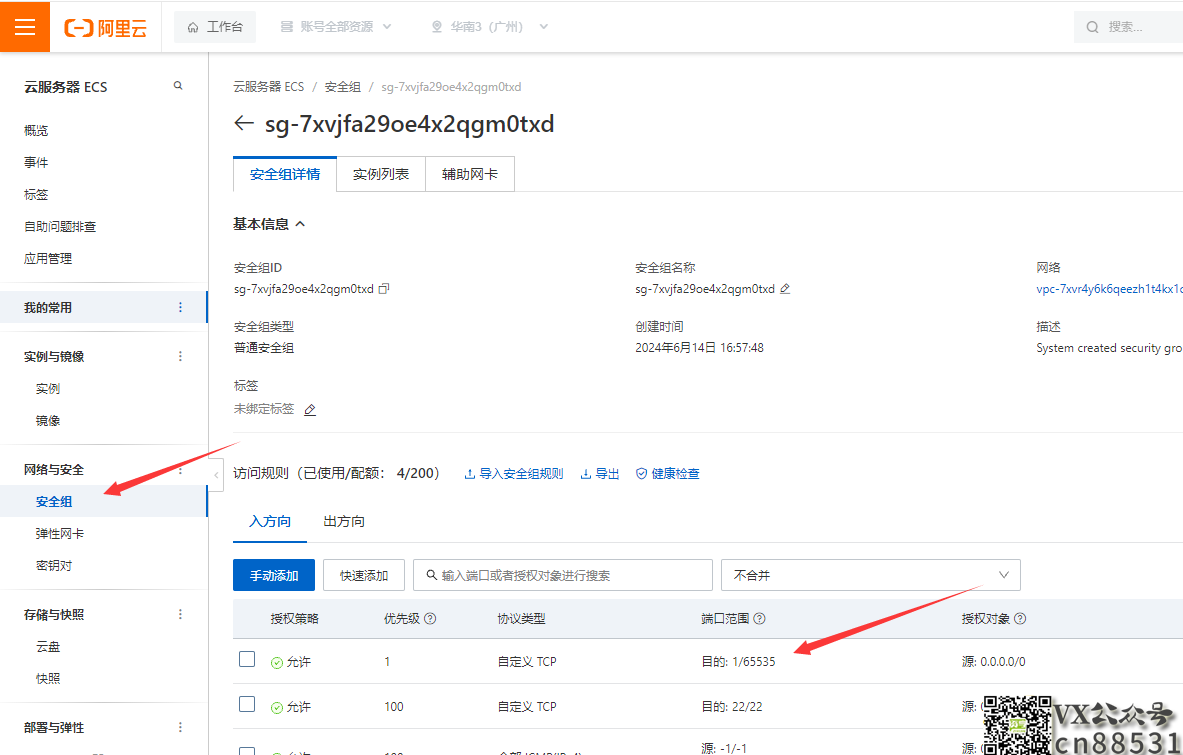
Task: Switch to 安全组详情 tab
Action: (284, 174)
